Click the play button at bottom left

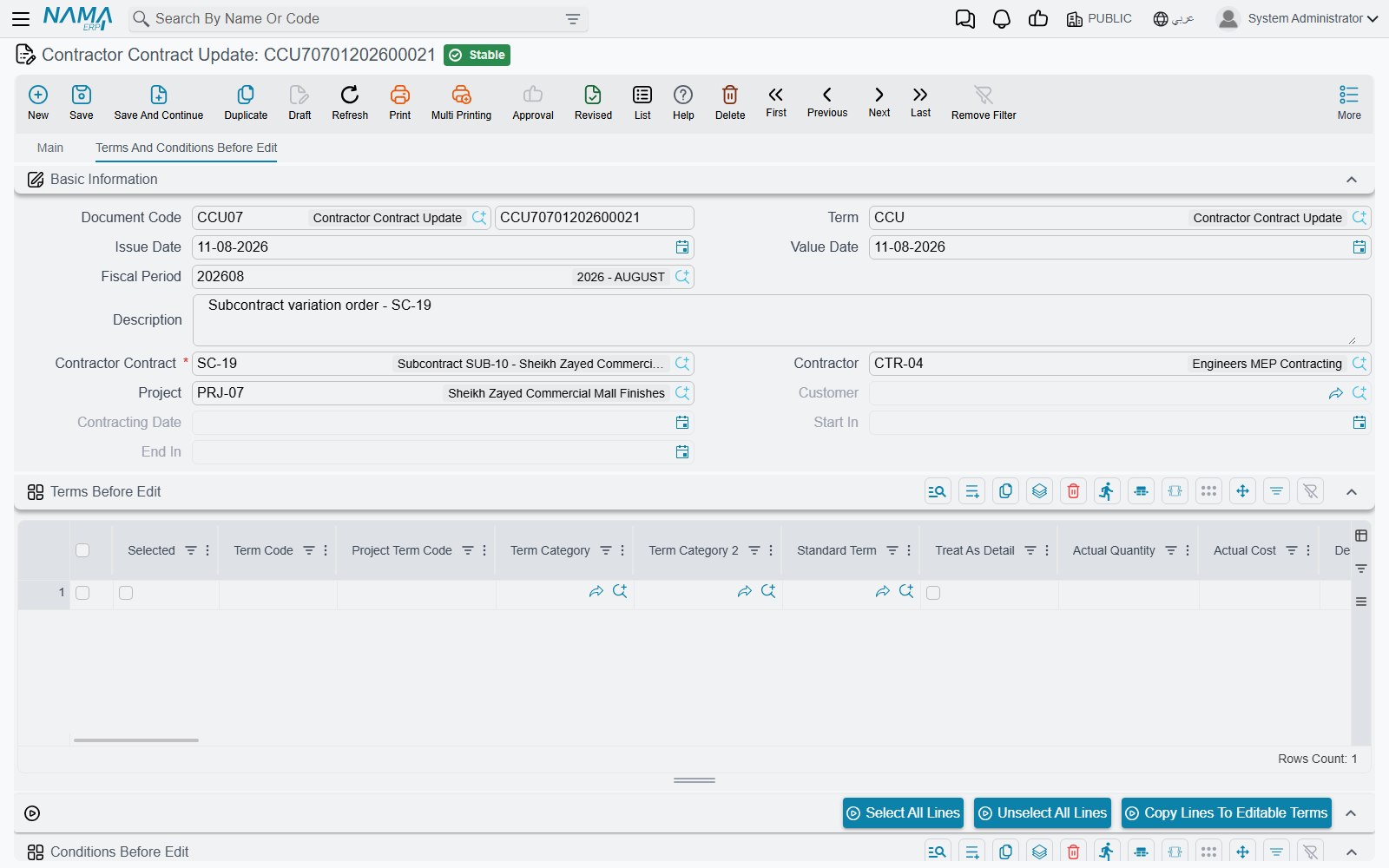click(x=32, y=813)
